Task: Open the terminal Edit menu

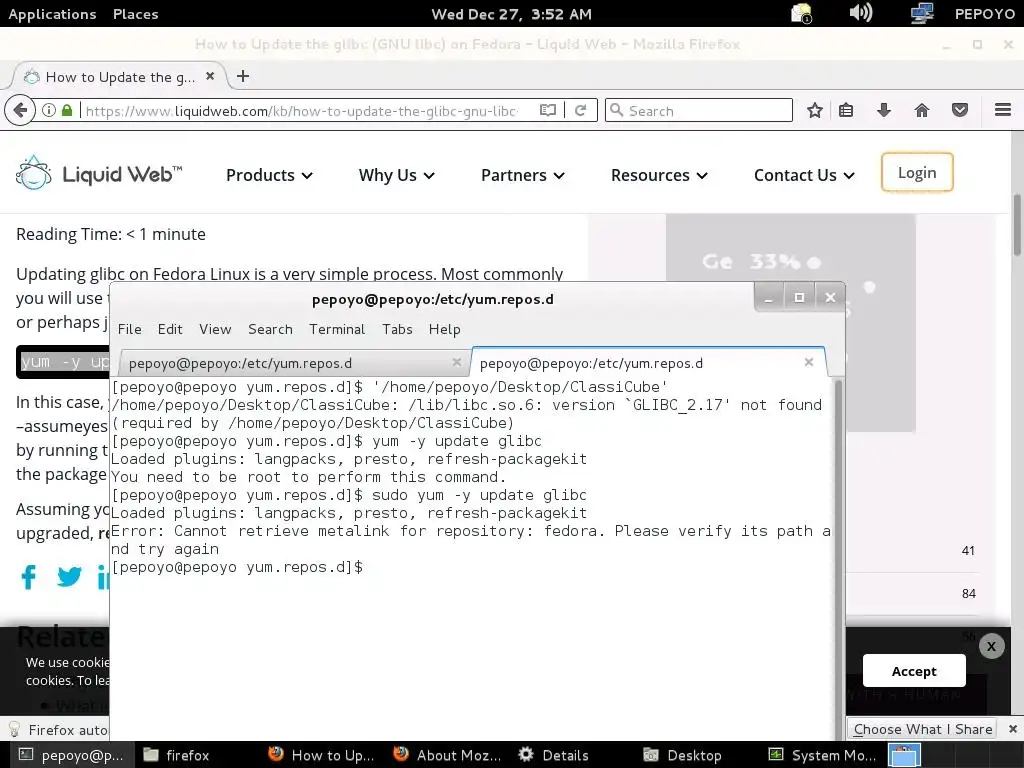Action: (x=170, y=329)
